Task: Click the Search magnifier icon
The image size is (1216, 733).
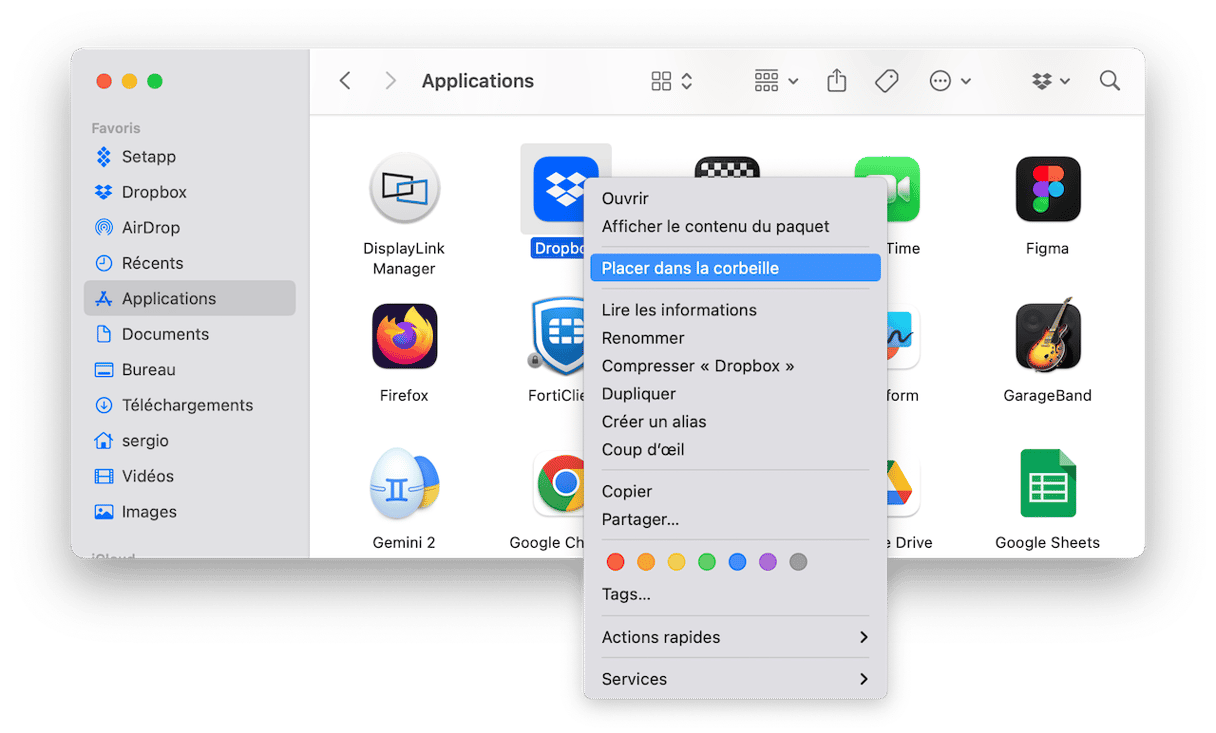Action: click(x=1109, y=81)
